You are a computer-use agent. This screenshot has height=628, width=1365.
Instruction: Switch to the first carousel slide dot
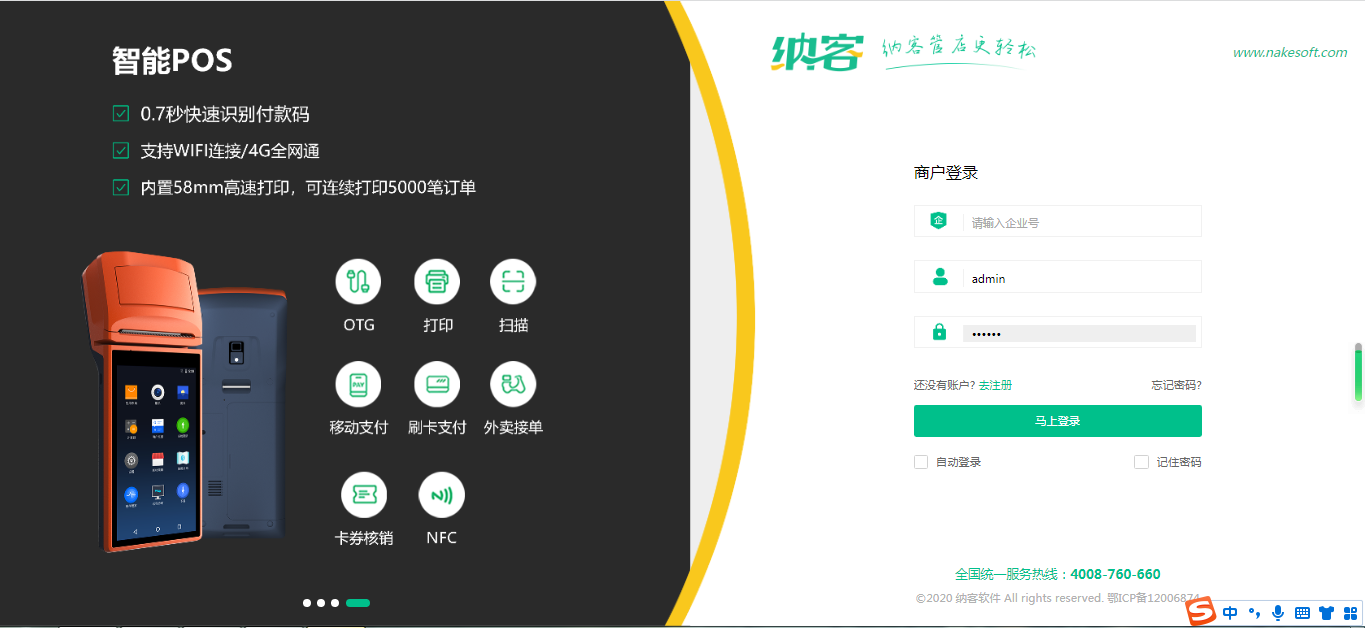(307, 603)
